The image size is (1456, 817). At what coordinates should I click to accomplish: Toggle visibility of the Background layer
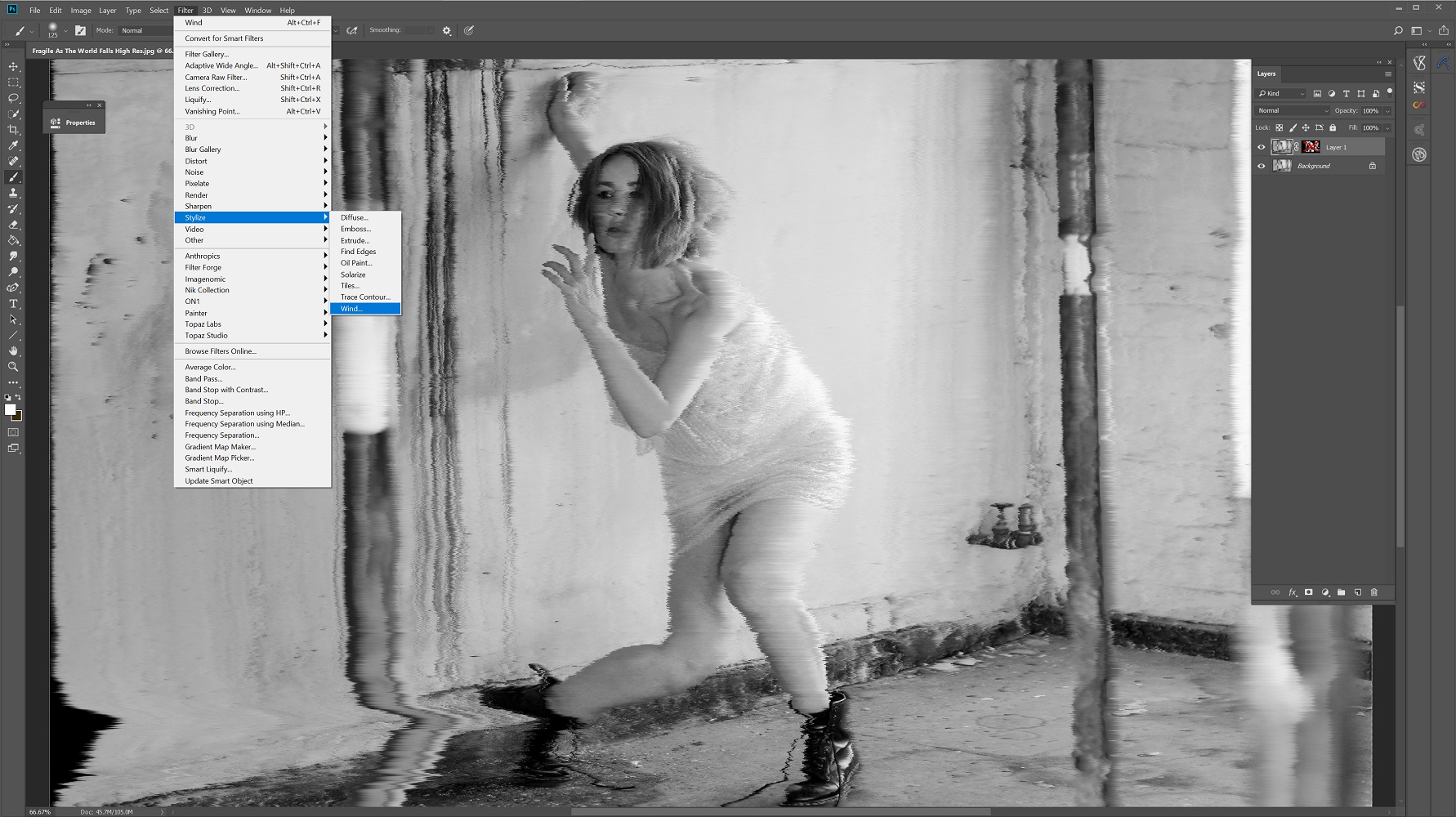pyautogui.click(x=1261, y=166)
